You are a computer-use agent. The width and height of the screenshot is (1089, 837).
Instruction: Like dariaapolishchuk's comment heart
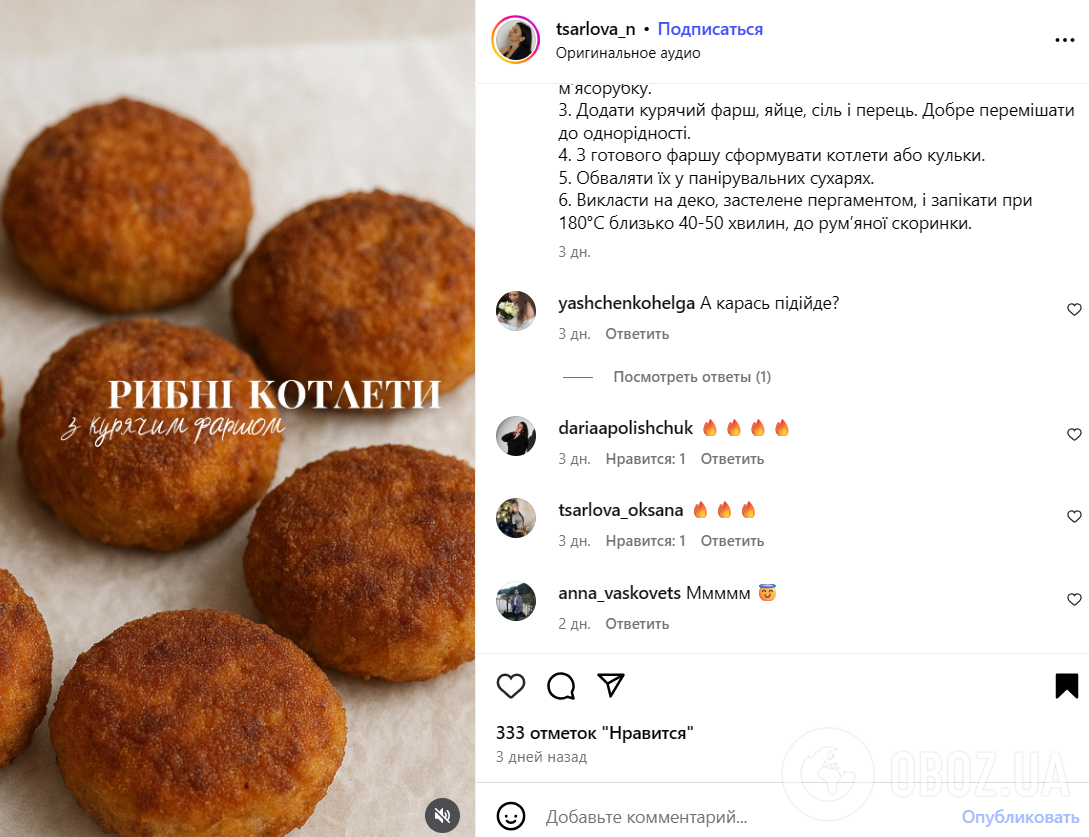tap(1074, 435)
